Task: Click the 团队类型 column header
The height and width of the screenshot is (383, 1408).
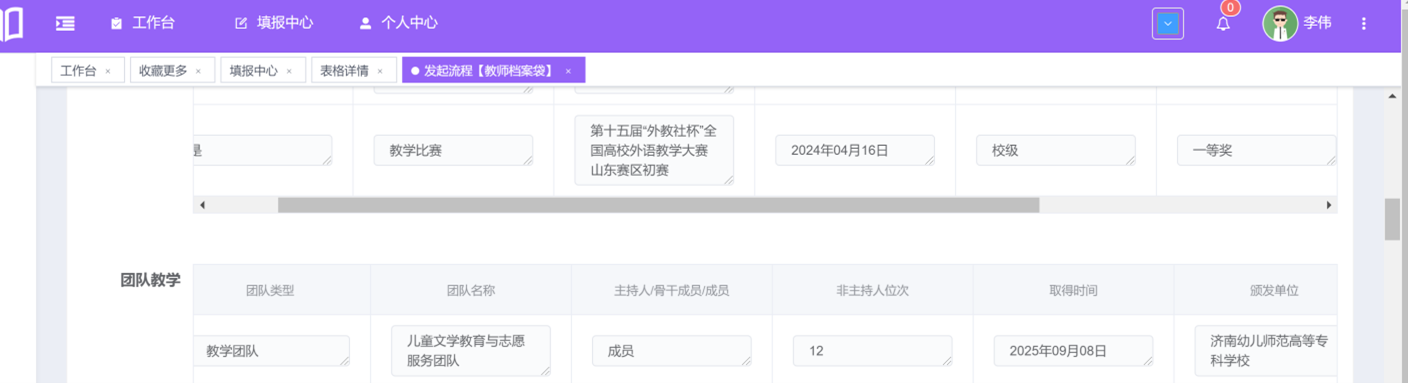Action: point(270,290)
